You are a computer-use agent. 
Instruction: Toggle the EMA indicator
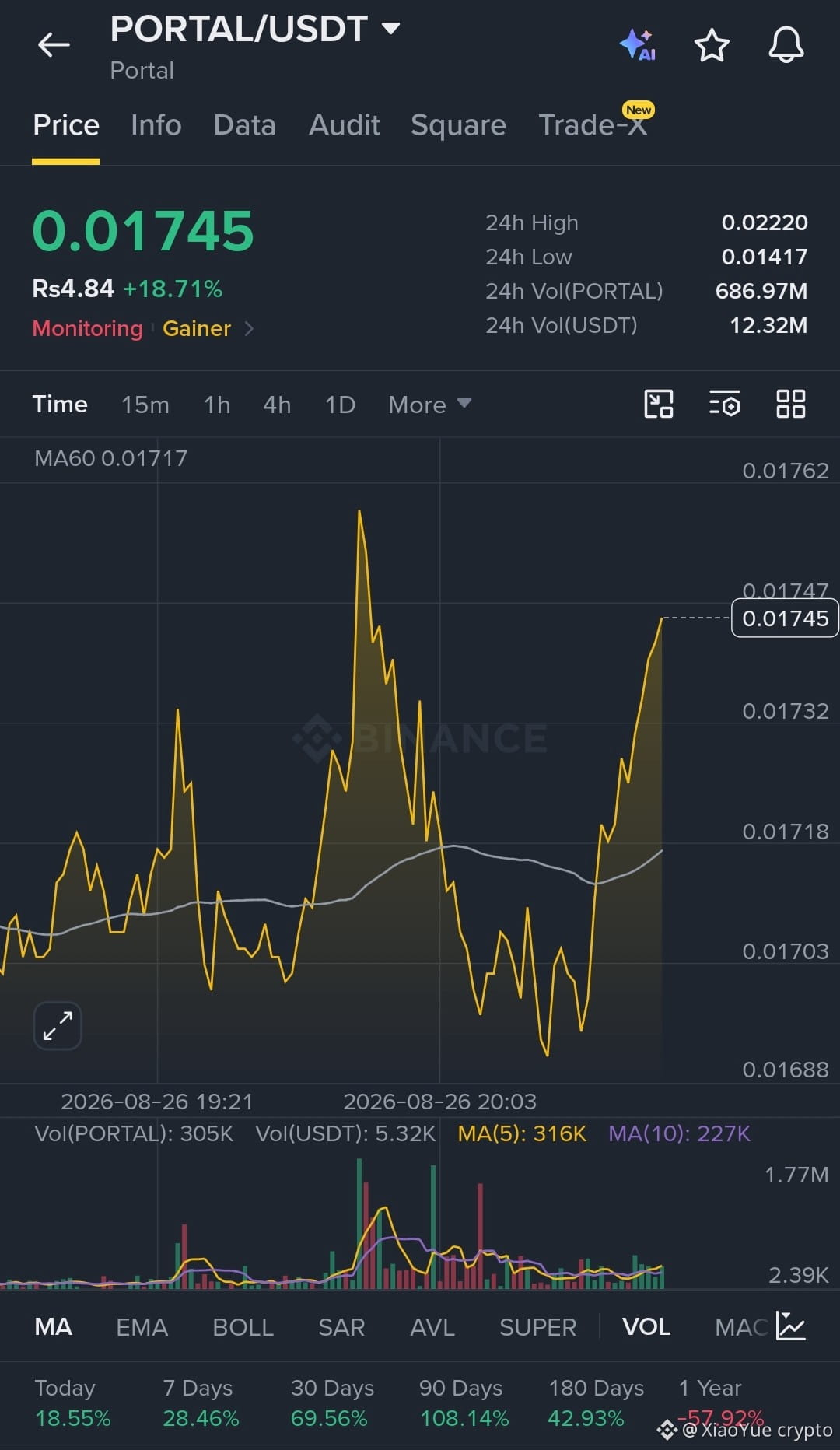coord(142,1327)
